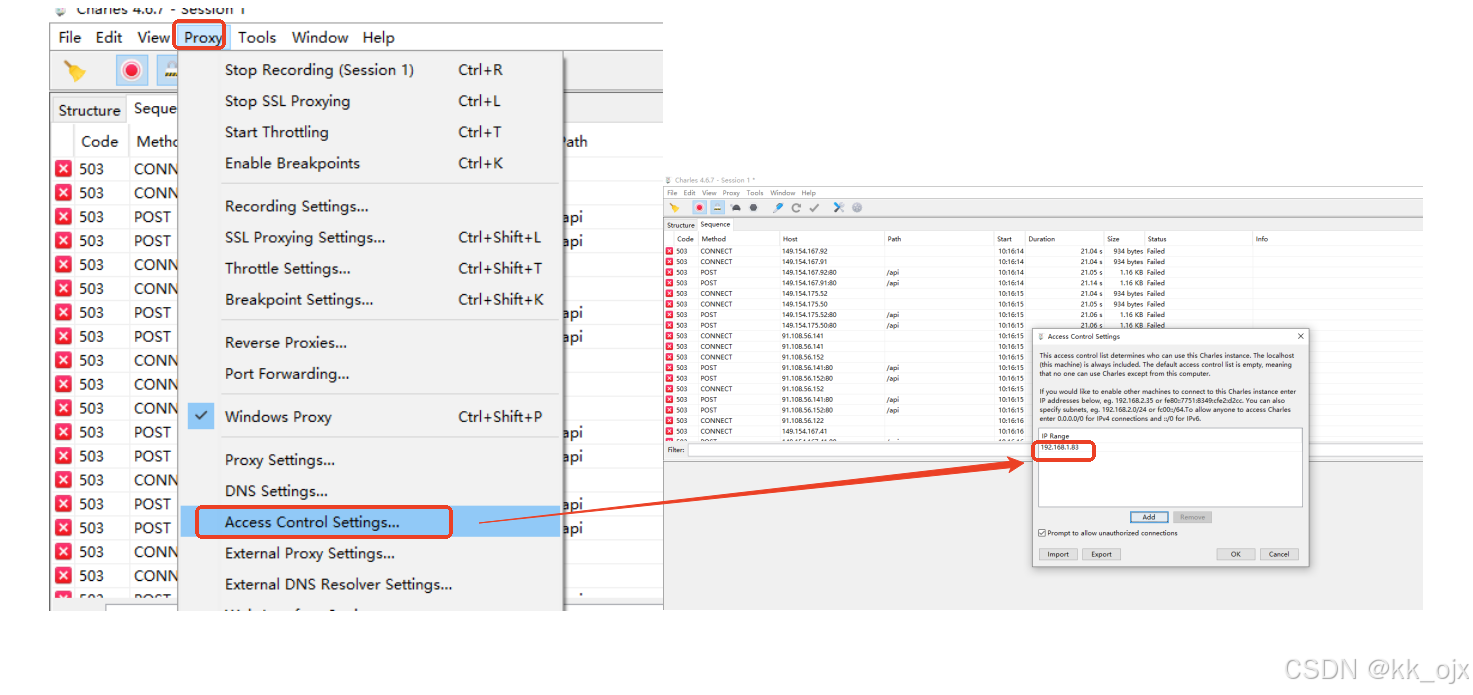Click the settings gear icon in right window toolbar
The height and width of the screenshot is (695, 1473).
pyautogui.click(x=857, y=208)
